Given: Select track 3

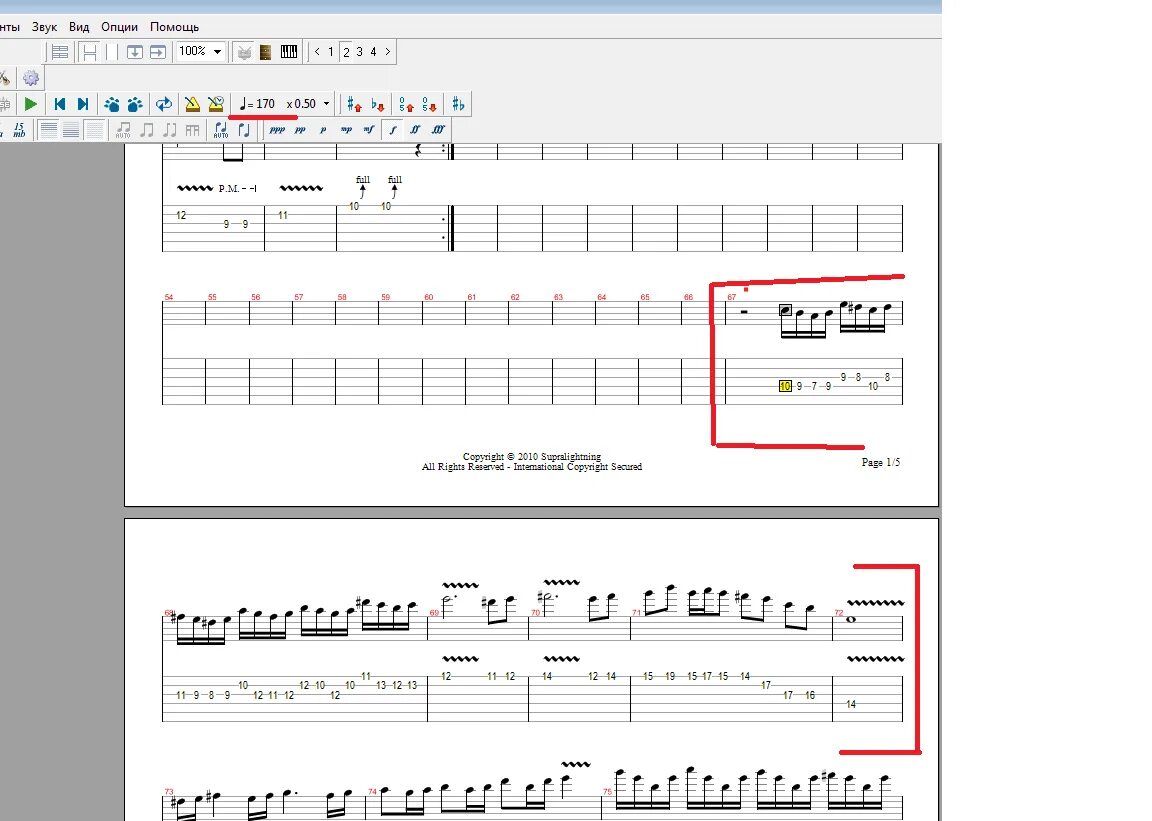Looking at the screenshot, I should (x=359, y=52).
